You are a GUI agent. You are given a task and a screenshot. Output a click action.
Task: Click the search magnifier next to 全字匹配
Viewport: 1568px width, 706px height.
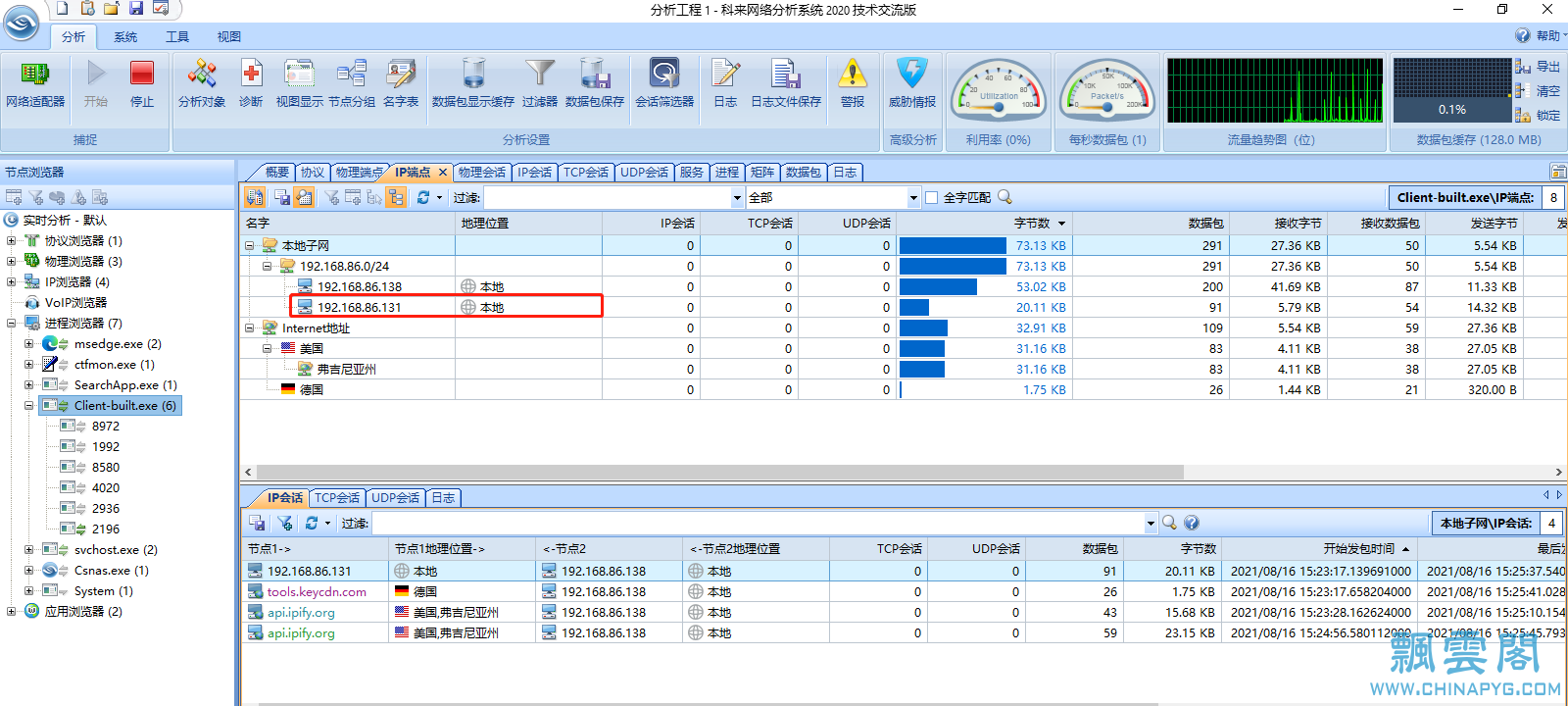point(1004,197)
